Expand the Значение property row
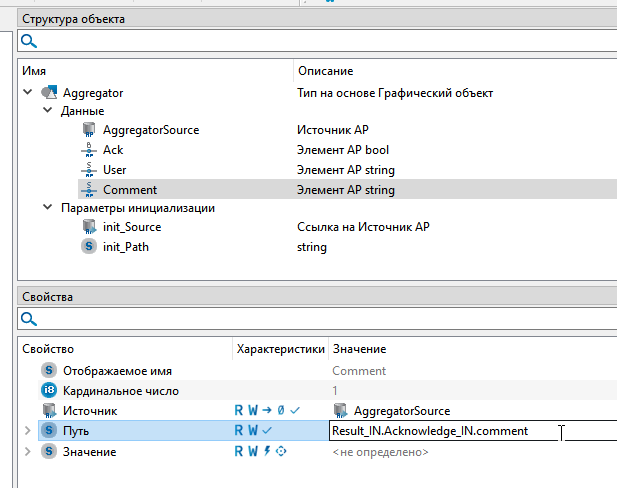The image size is (617, 488). (27, 452)
